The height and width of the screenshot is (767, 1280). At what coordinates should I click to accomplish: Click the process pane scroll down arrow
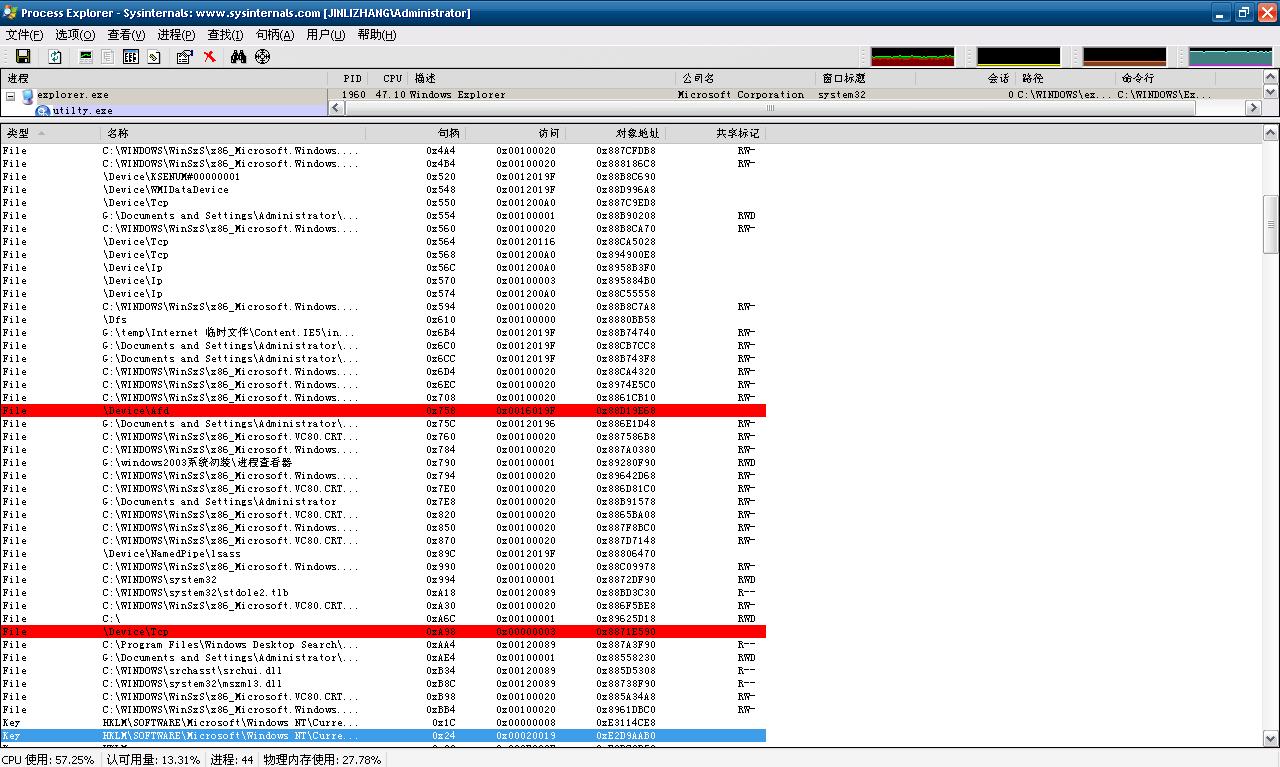[1271, 93]
